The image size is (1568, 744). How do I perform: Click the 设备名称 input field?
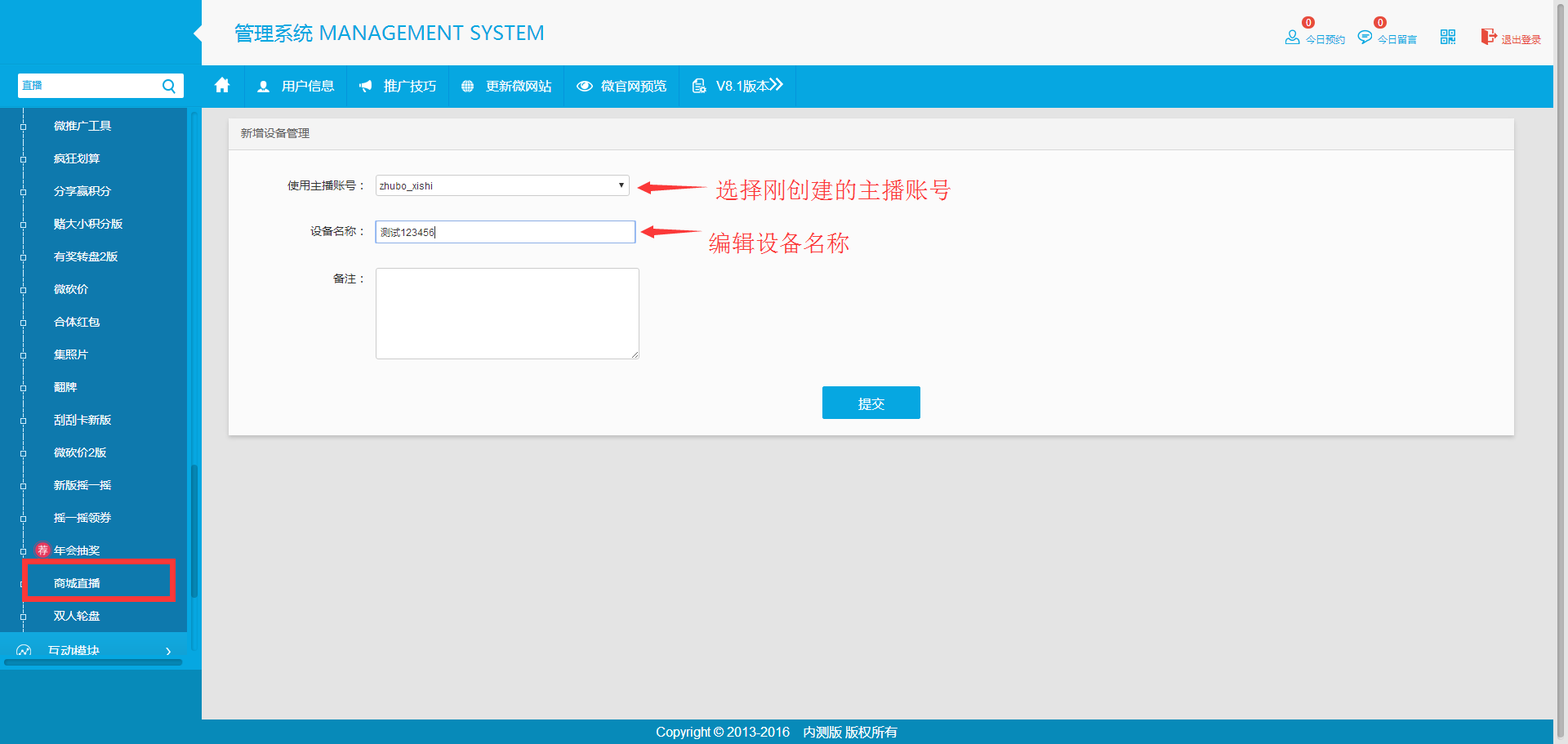[x=505, y=232]
